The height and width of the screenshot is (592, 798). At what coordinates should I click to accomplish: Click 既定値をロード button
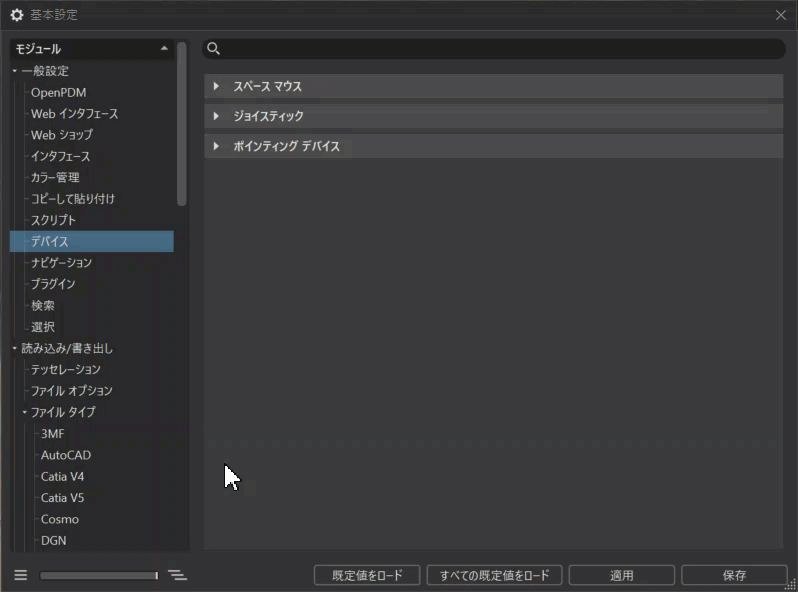point(367,575)
